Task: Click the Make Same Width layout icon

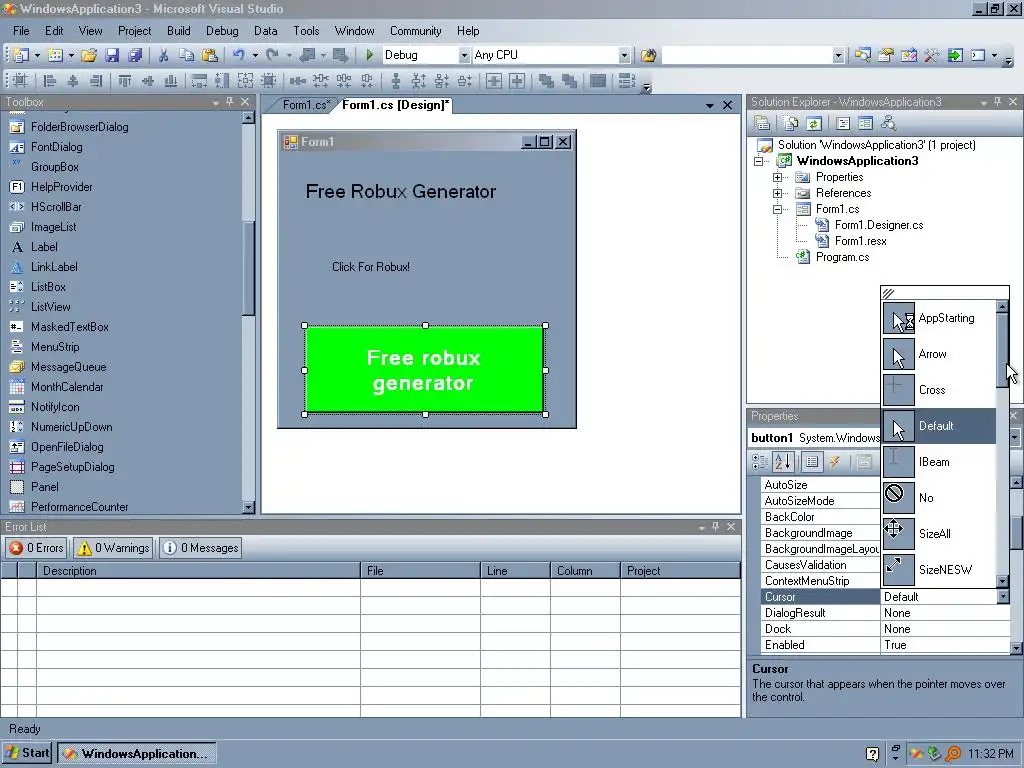Action: click(199, 81)
